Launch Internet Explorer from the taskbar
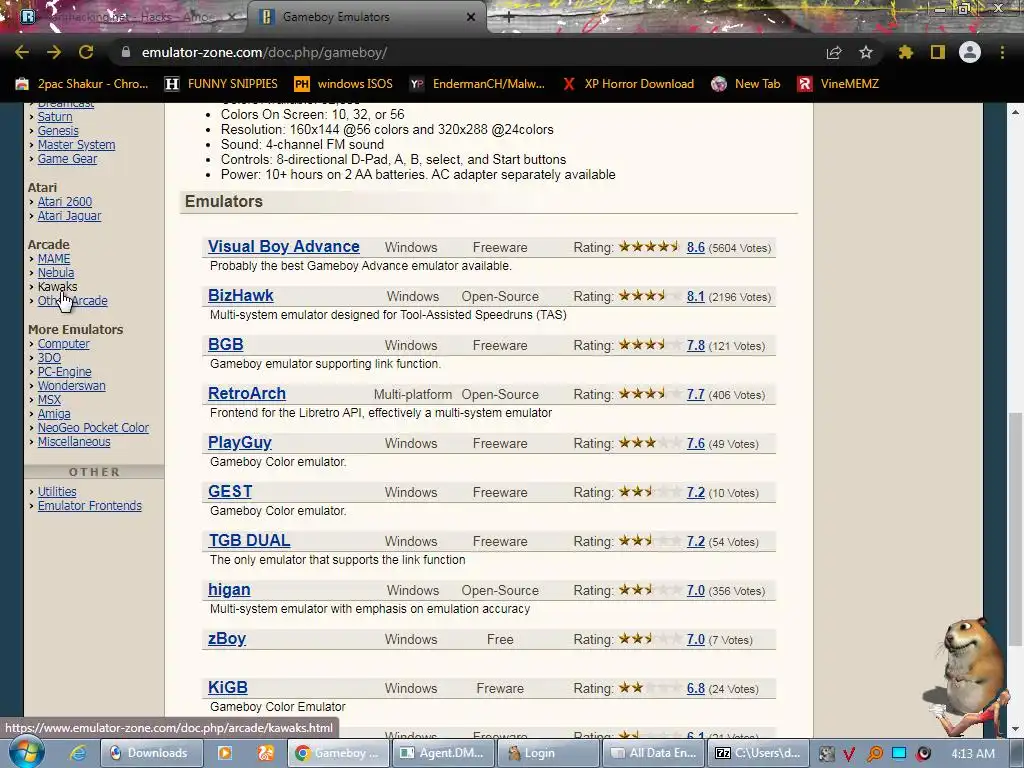1024x768 pixels. coord(78,753)
